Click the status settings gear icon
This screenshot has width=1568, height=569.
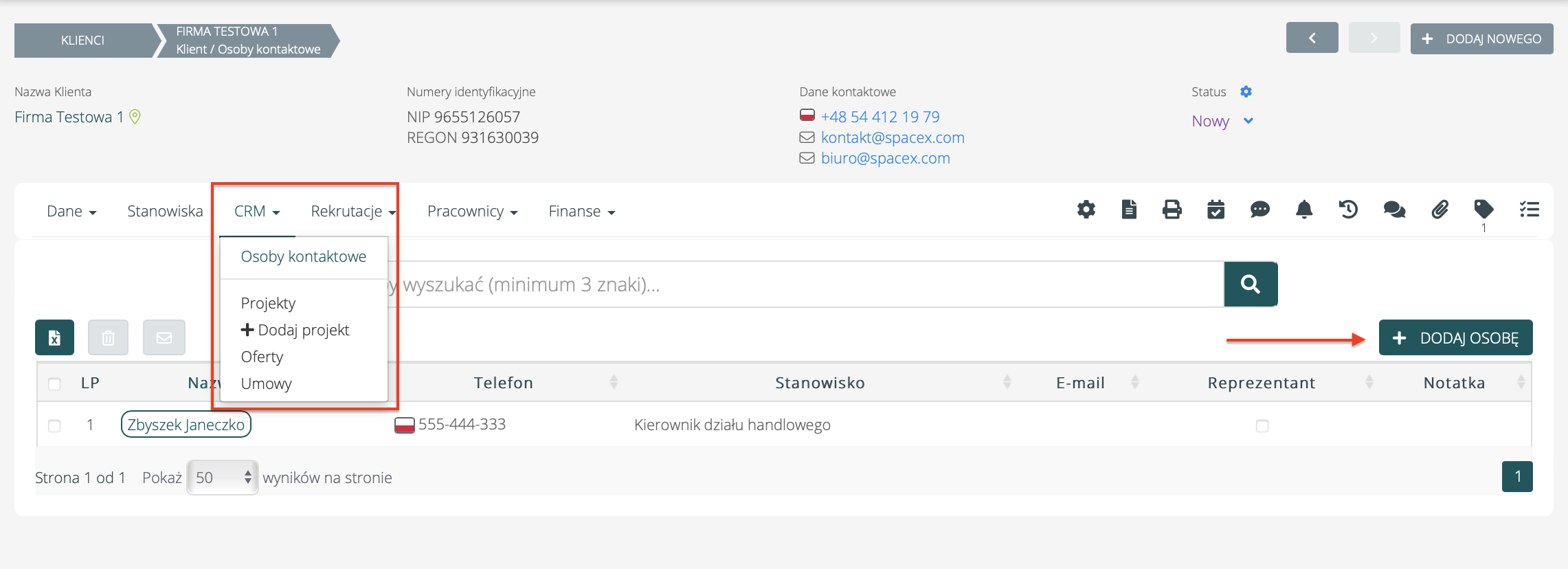tap(1246, 91)
